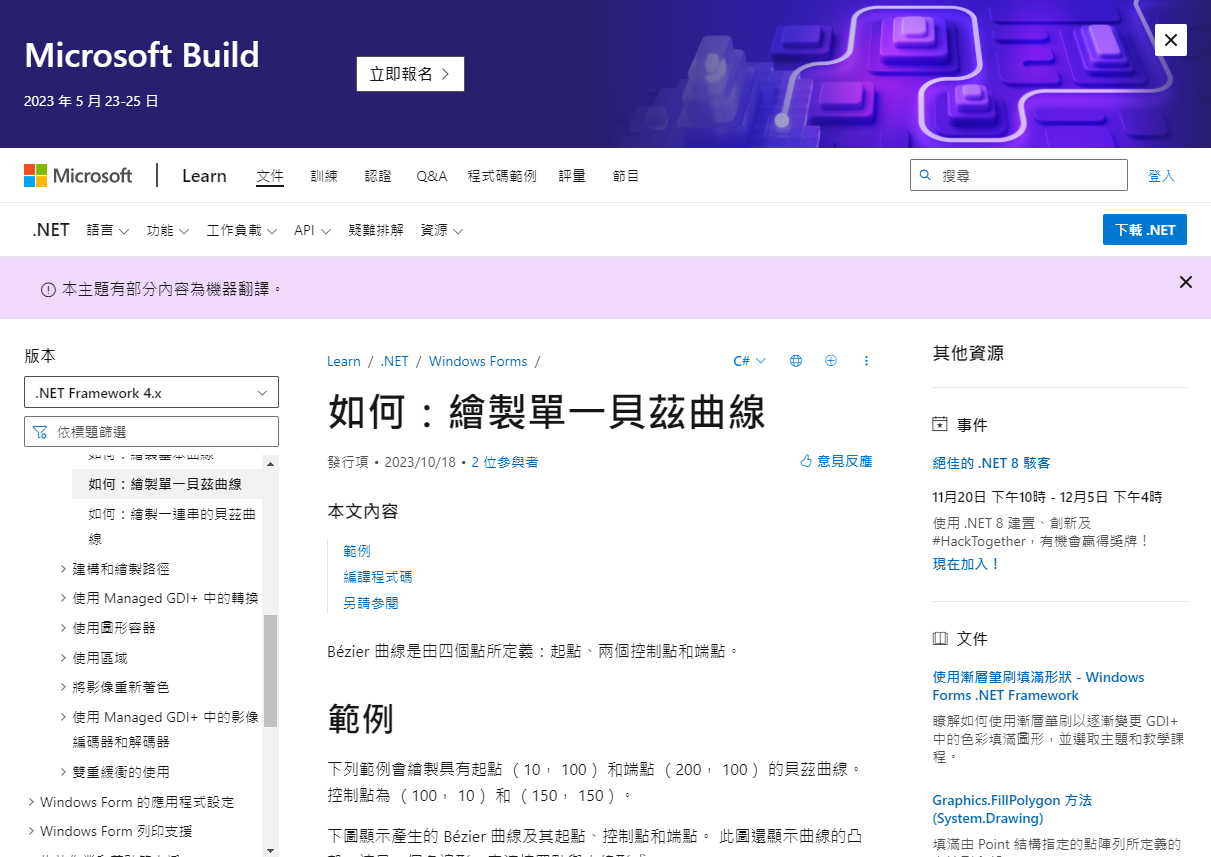Select 如何：繪製單一貝茲曲線 tree item

click(x=167, y=484)
